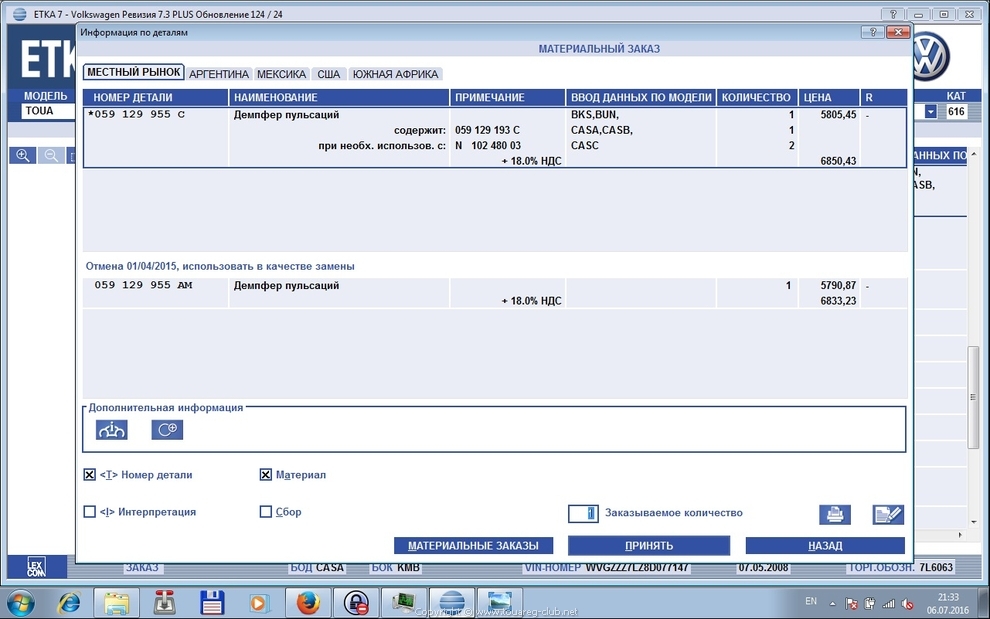Image resolution: width=990 pixels, height=619 pixels.
Task: Click the ETKA main window help button
Action: 893,14
